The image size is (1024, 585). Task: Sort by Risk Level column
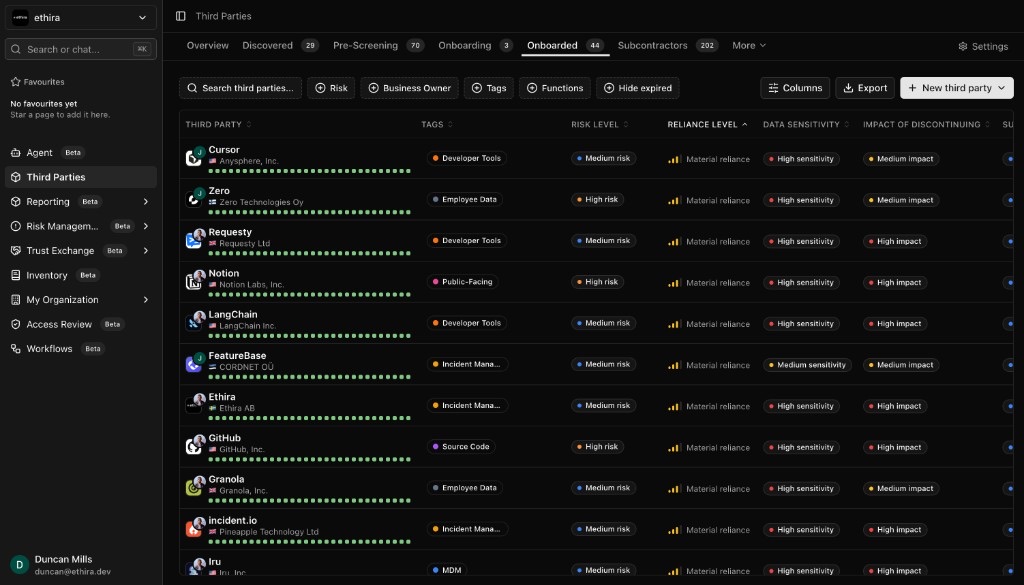click(x=600, y=125)
